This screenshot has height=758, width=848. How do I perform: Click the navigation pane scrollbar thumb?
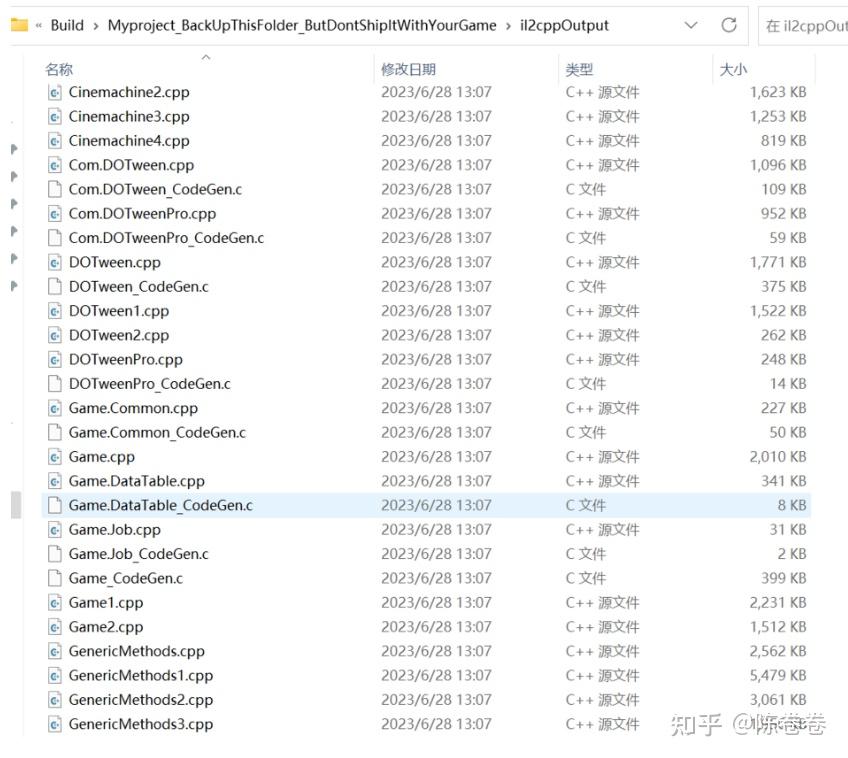click(16, 505)
